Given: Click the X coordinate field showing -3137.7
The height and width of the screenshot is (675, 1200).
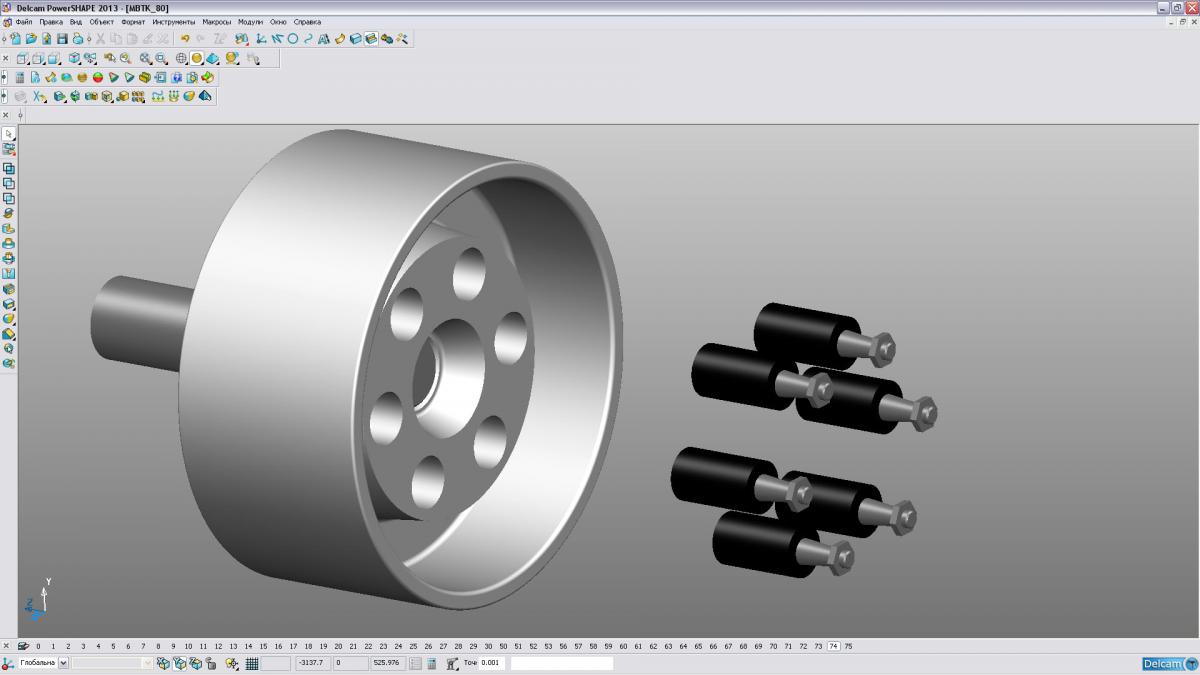Looking at the screenshot, I should click(314, 663).
